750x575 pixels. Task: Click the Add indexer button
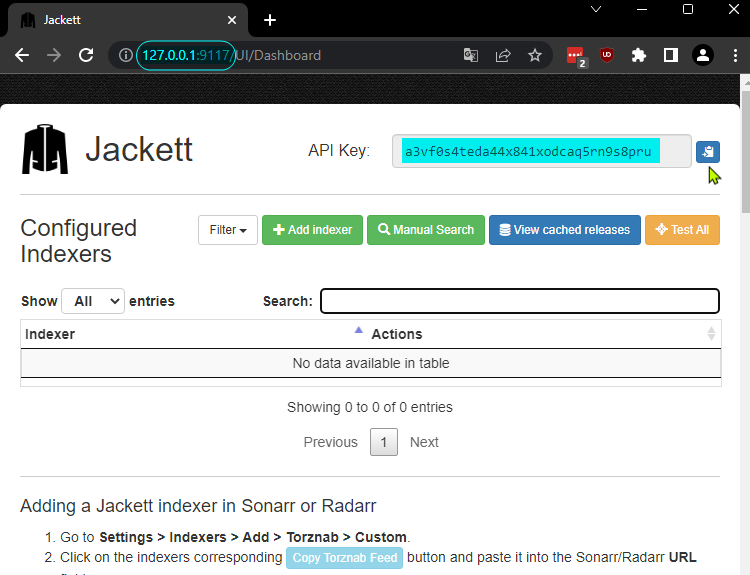point(312,230)
